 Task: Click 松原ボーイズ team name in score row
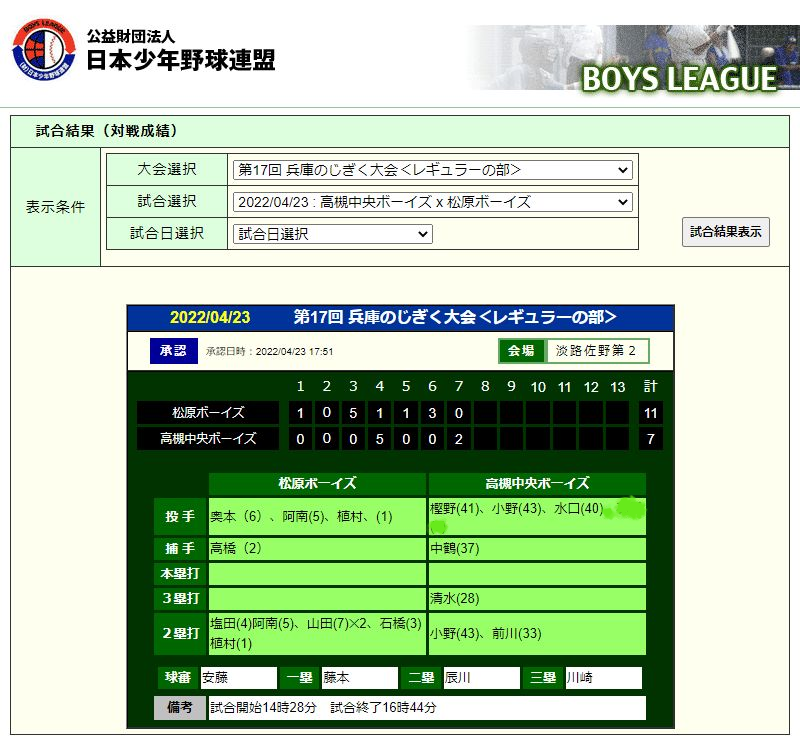point(208,412)
